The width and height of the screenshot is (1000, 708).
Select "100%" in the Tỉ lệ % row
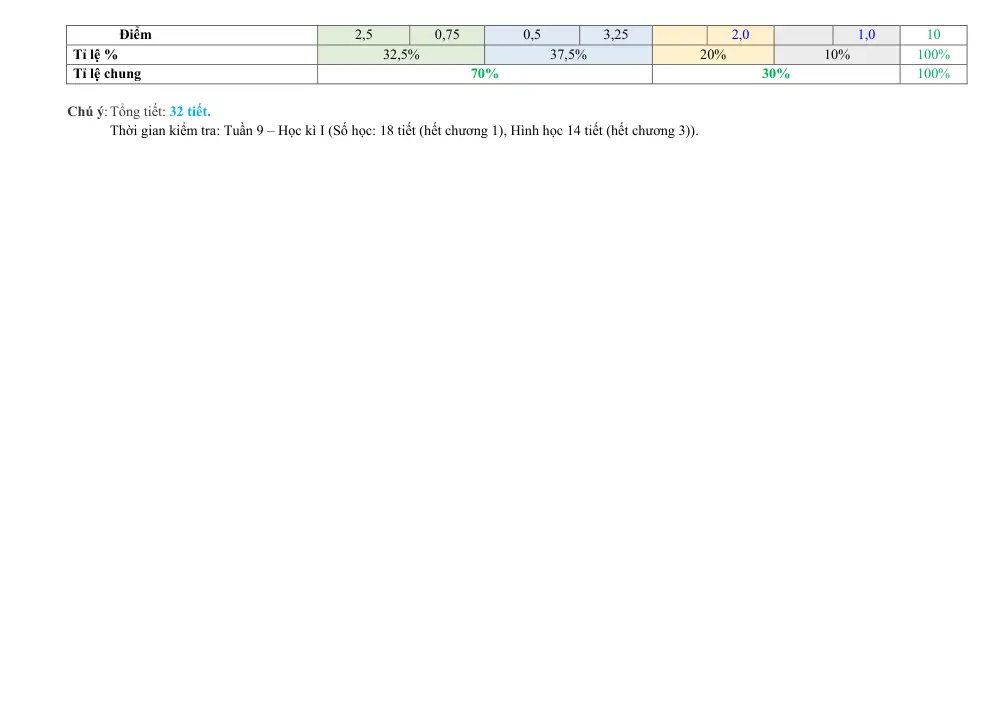coord(934,55)
